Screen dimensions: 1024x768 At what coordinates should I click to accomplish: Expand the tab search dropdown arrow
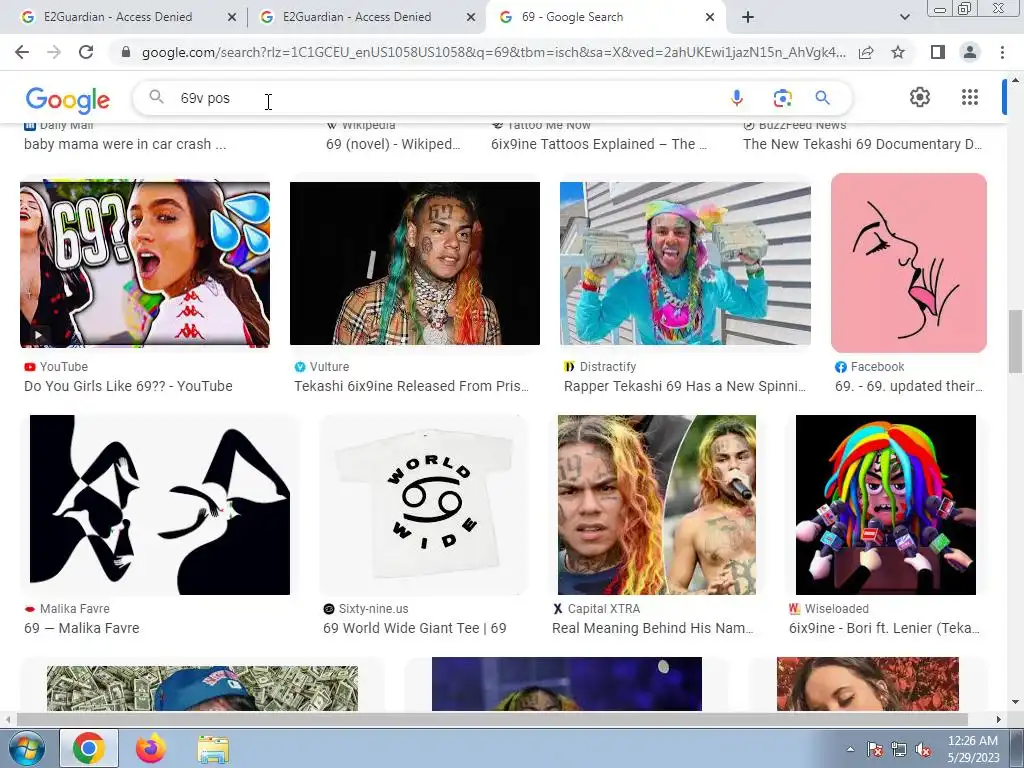(x=904, y=17)
